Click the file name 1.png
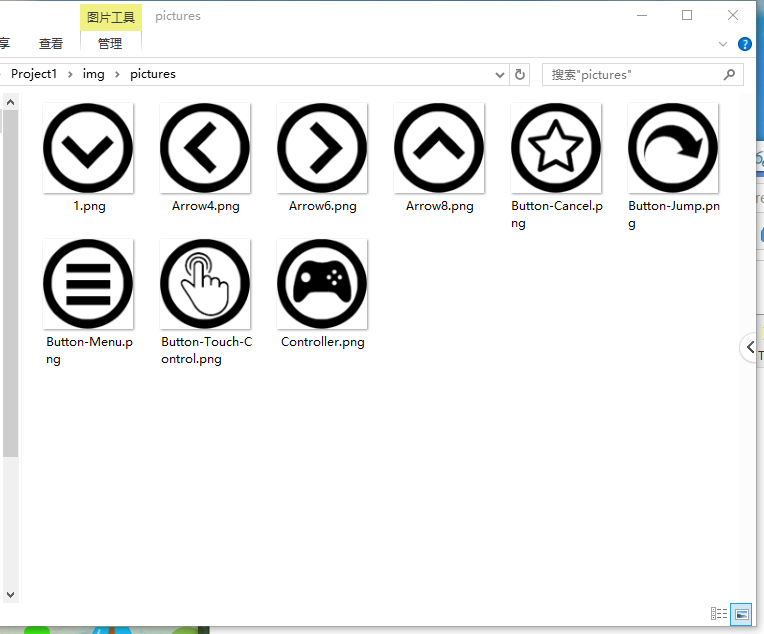Viewport: 764px width, 634px height. pos(89,206)
